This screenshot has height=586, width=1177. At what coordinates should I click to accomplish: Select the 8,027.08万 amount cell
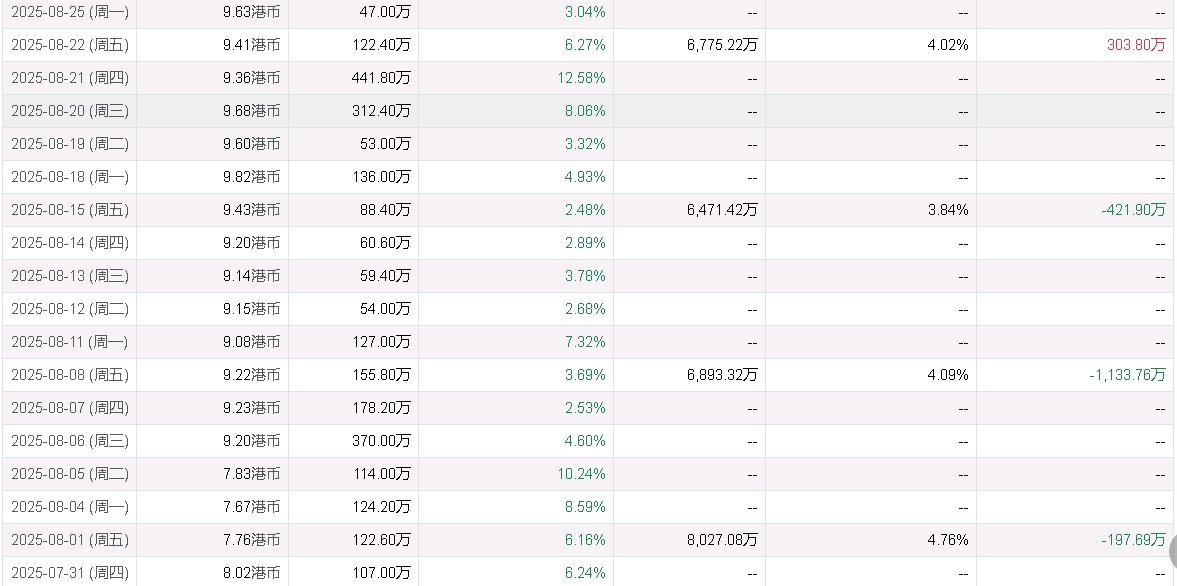click(x=721, y=540)
